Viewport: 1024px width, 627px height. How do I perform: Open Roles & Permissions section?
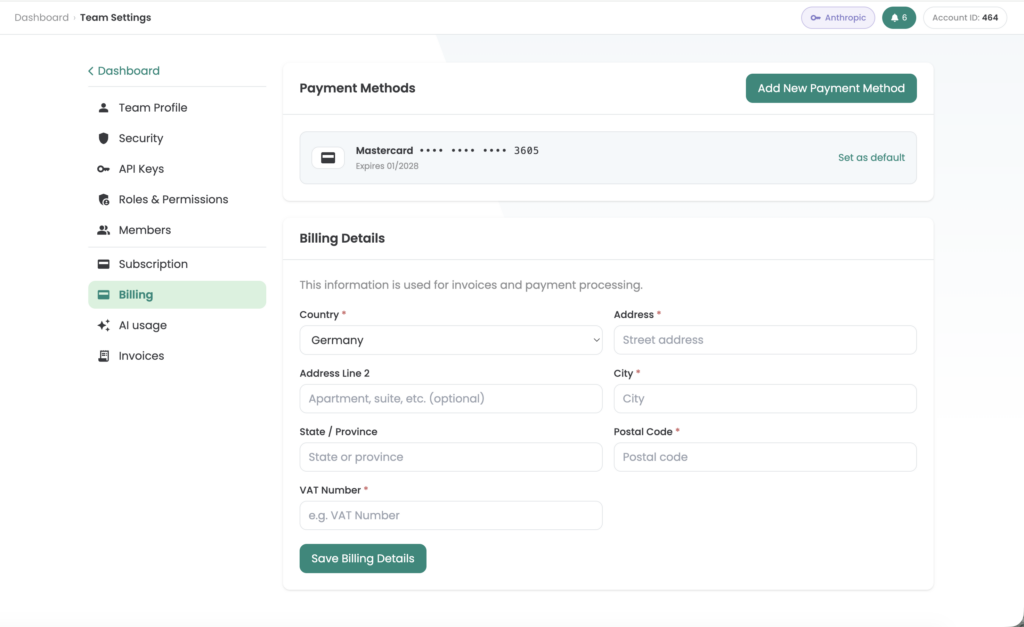(x=177, y=200)
